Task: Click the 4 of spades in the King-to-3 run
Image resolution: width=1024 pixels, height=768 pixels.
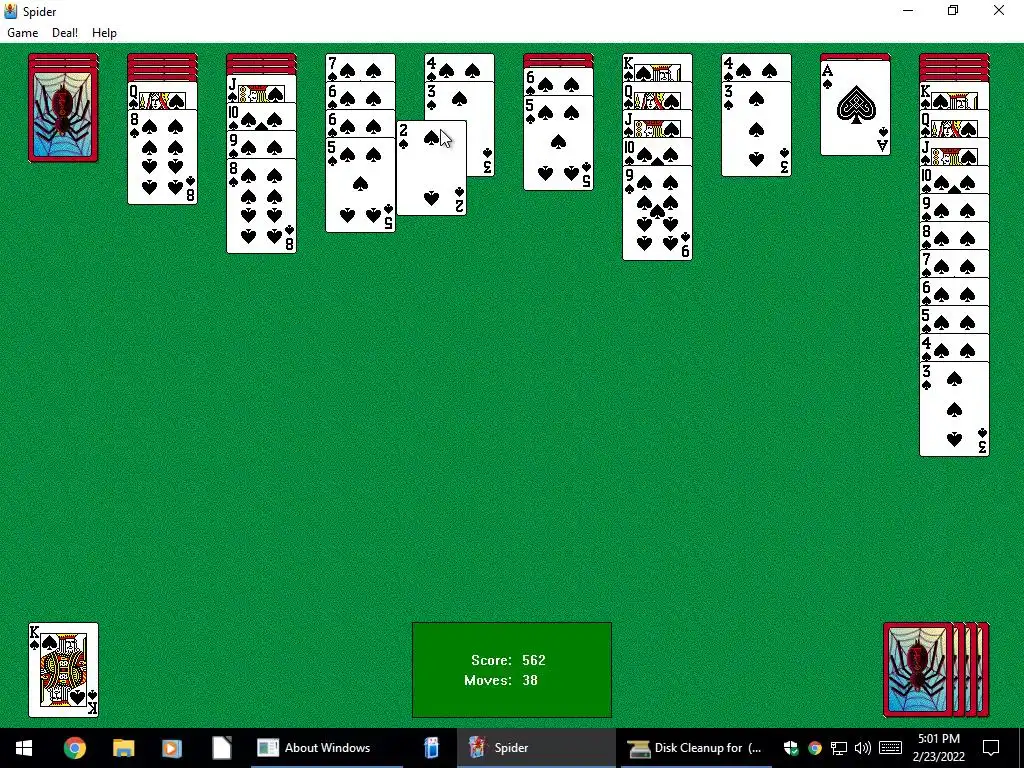Action: click(x=954, y=349)
